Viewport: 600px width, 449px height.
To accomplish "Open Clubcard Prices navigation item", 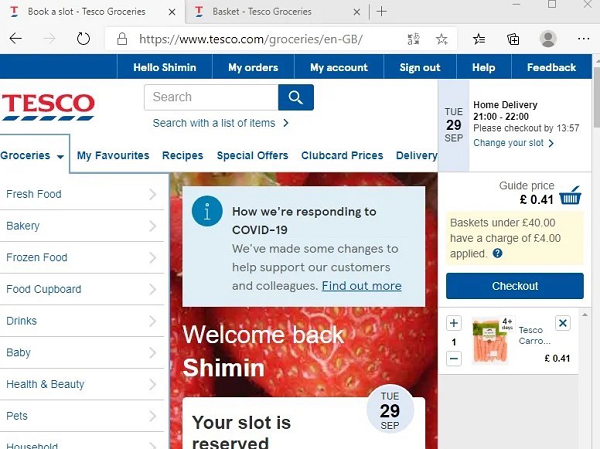I will point(342,155).
